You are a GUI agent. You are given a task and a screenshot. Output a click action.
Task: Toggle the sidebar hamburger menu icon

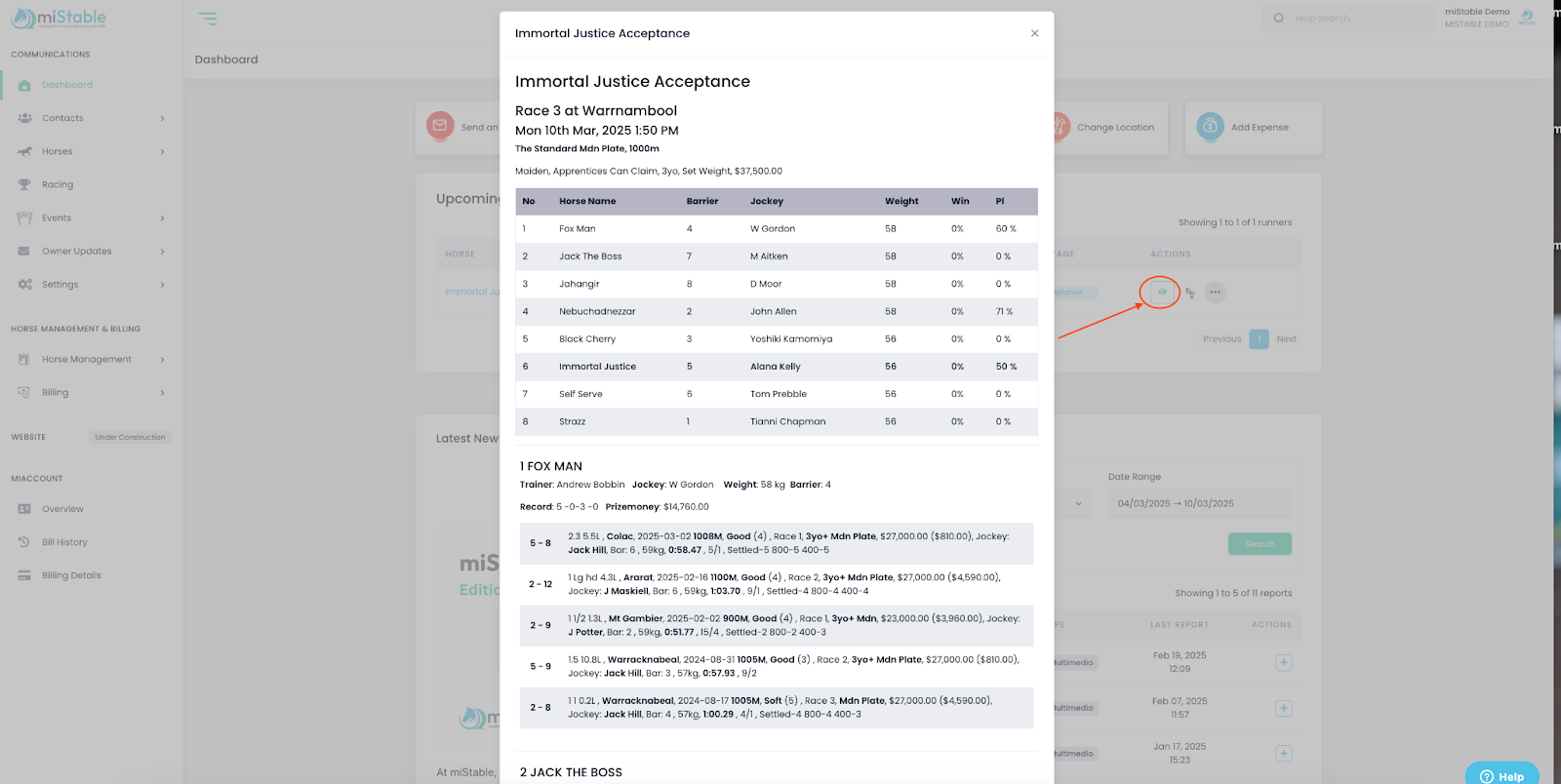click(x=208, y=19)
